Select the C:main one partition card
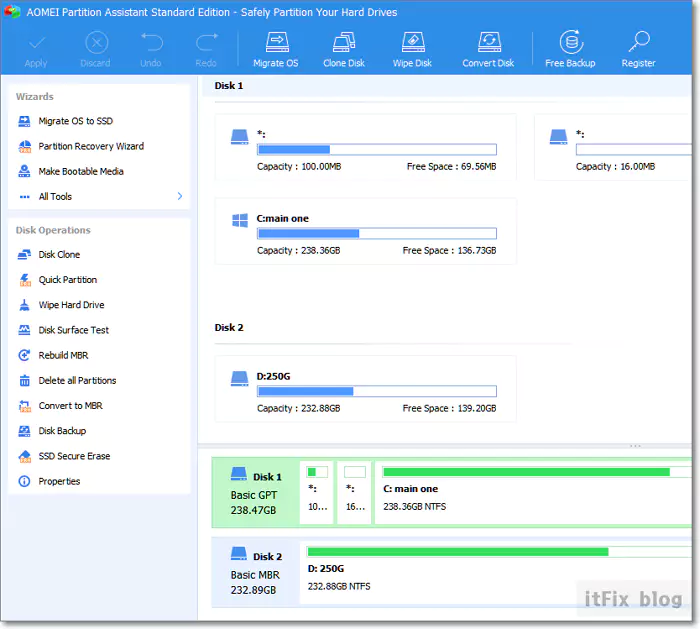This screenshot has width=700, height=629. coord(366,231)
